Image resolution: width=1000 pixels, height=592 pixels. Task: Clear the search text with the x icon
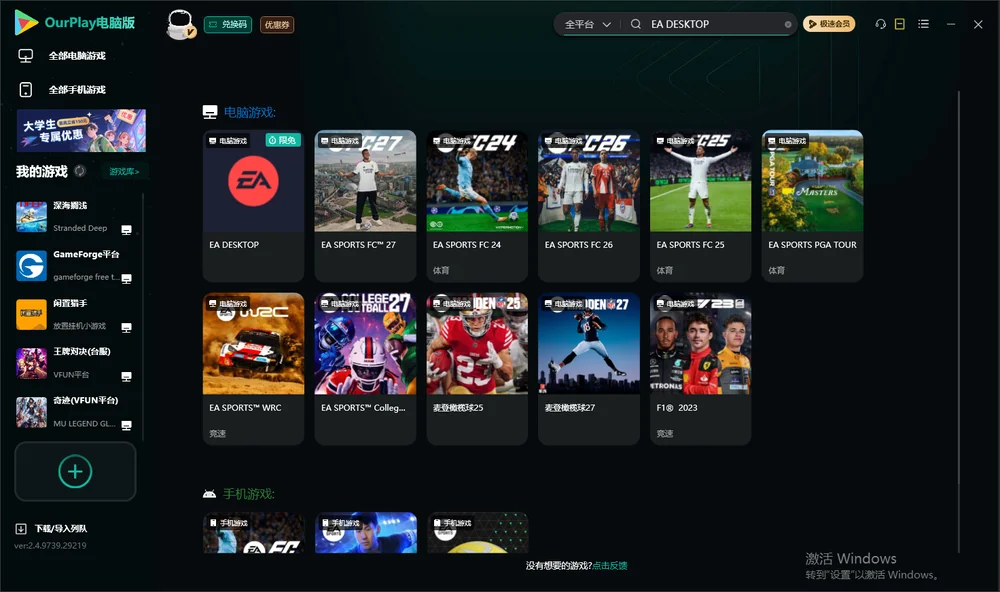[x=788, y=25]
